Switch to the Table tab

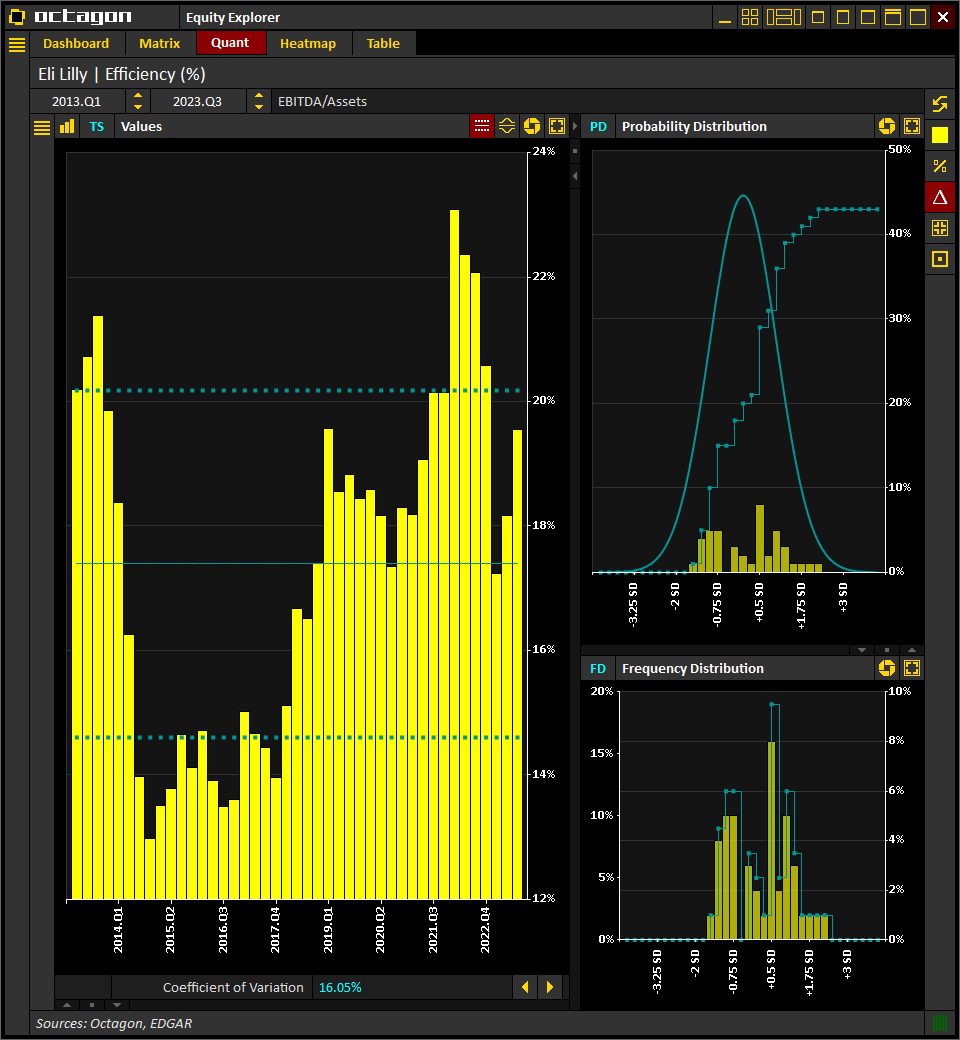pos(383,44)
